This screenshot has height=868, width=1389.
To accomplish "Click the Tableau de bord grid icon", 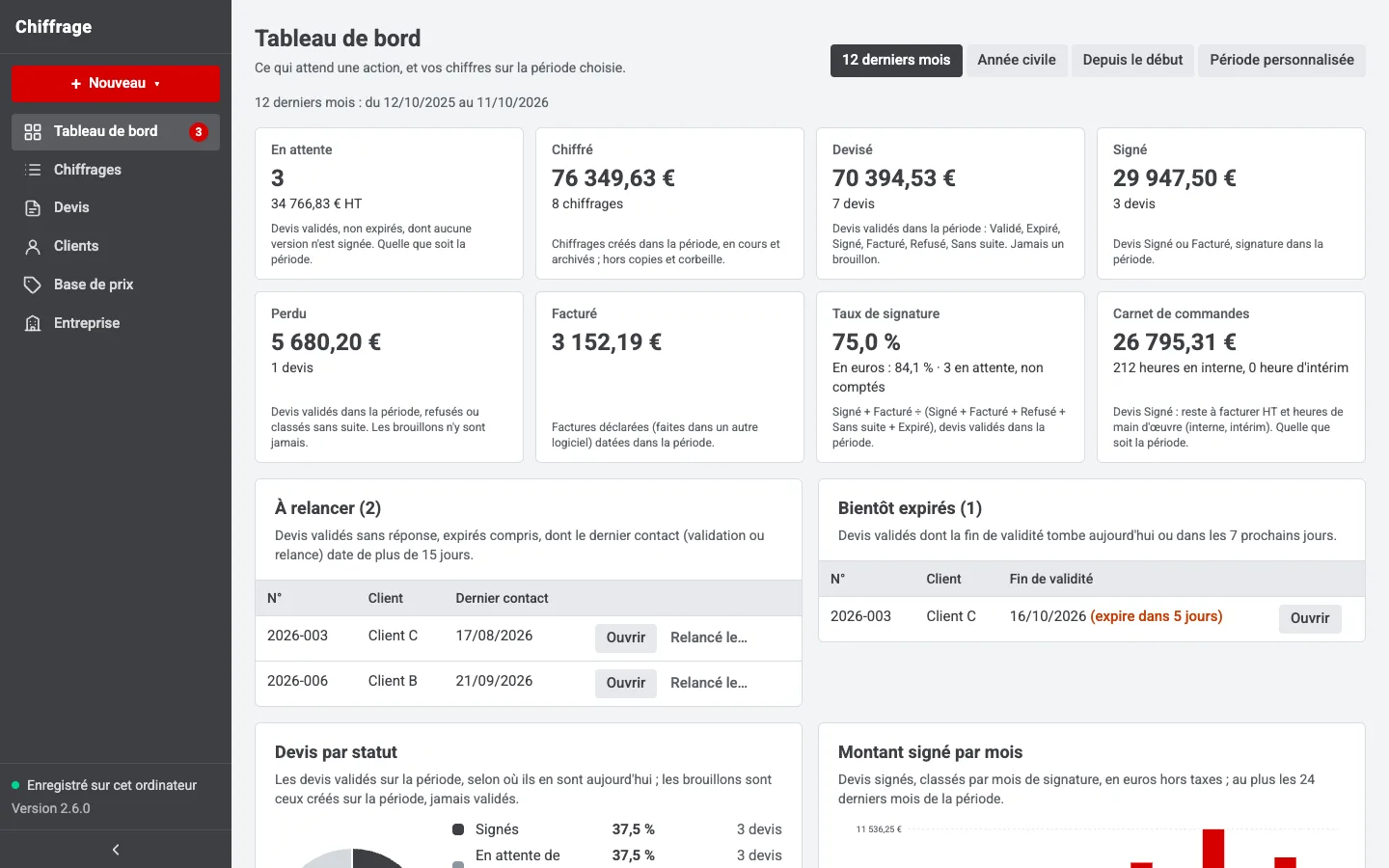I will coord(33,132).
